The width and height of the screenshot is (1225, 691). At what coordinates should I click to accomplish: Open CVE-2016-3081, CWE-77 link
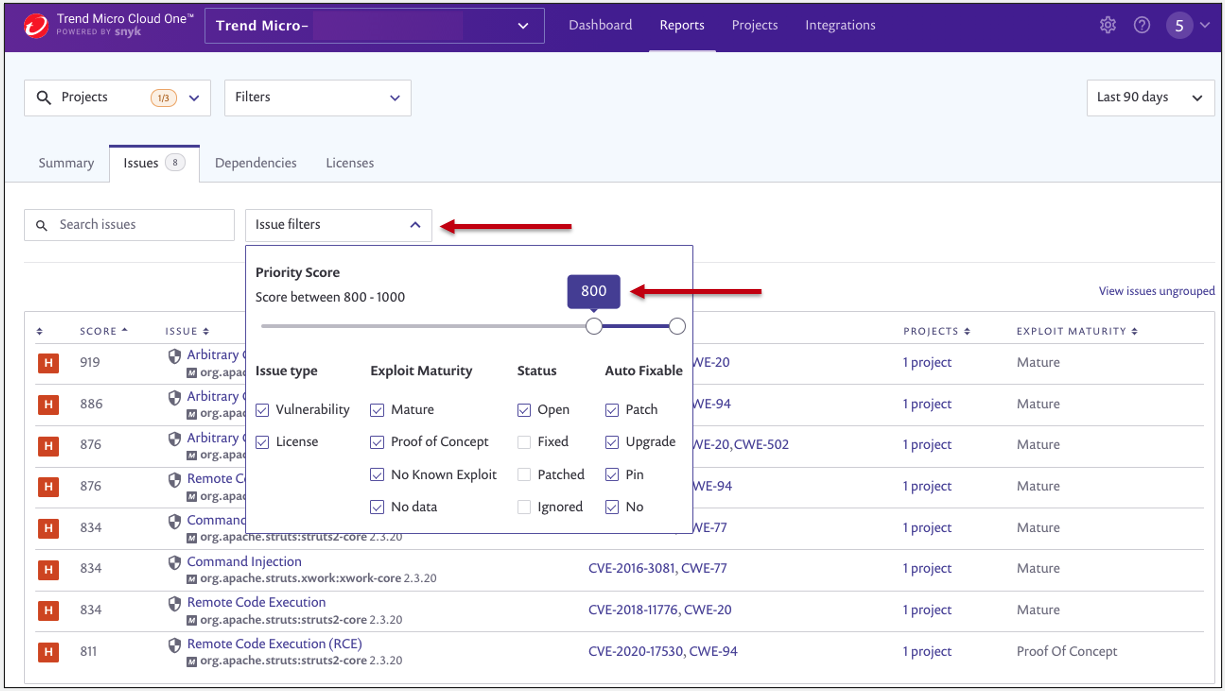(x=657, y=569)
